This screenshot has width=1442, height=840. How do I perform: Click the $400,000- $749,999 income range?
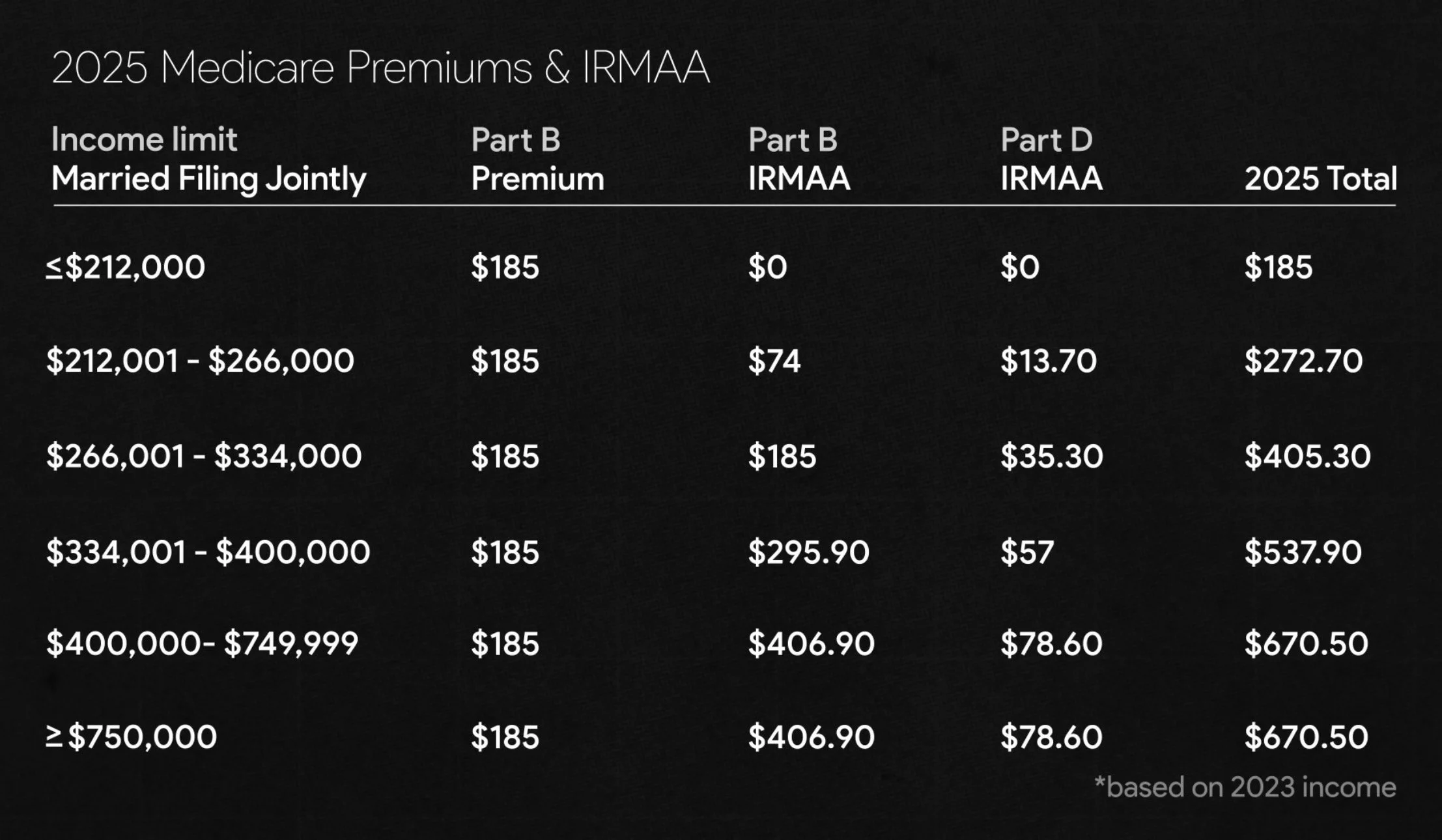pyautogui.click(x=202, y=644)
